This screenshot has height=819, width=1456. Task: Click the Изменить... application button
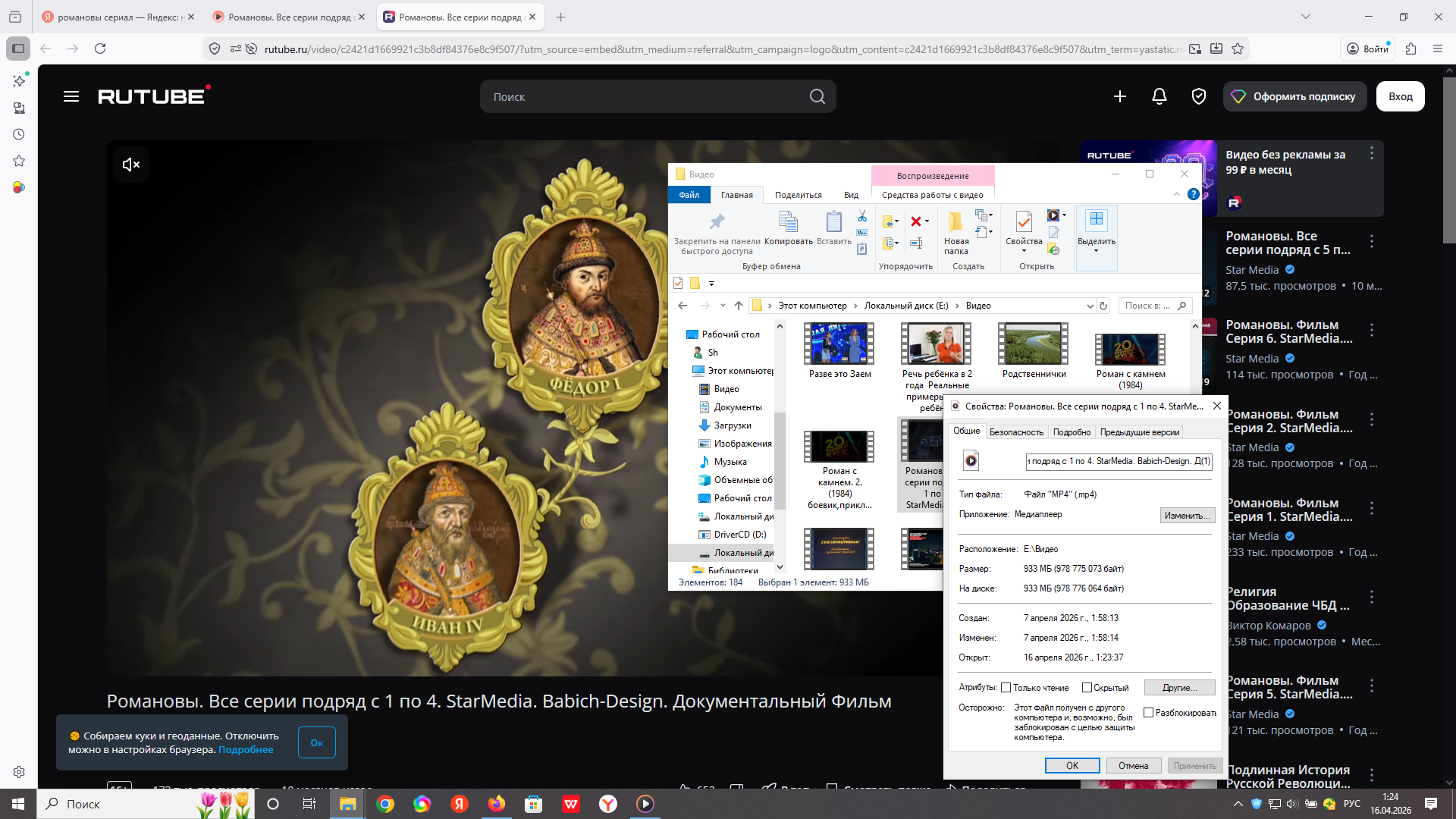point(1187,516)
